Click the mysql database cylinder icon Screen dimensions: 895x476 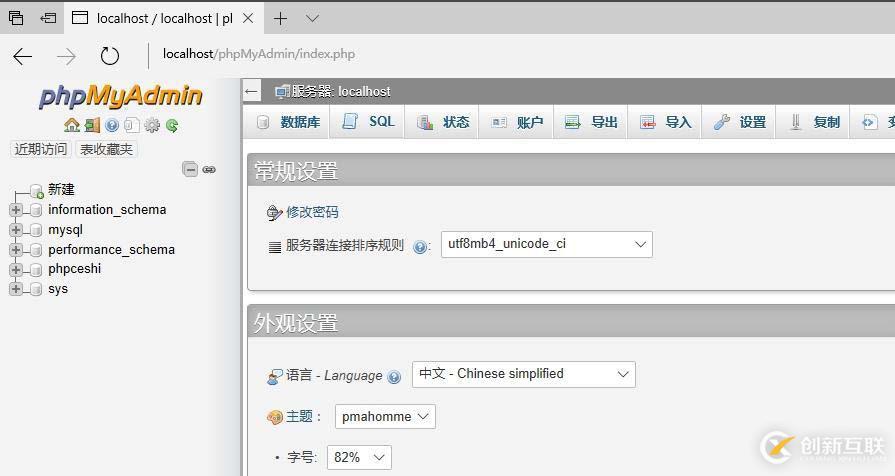[x=36, y=230]
